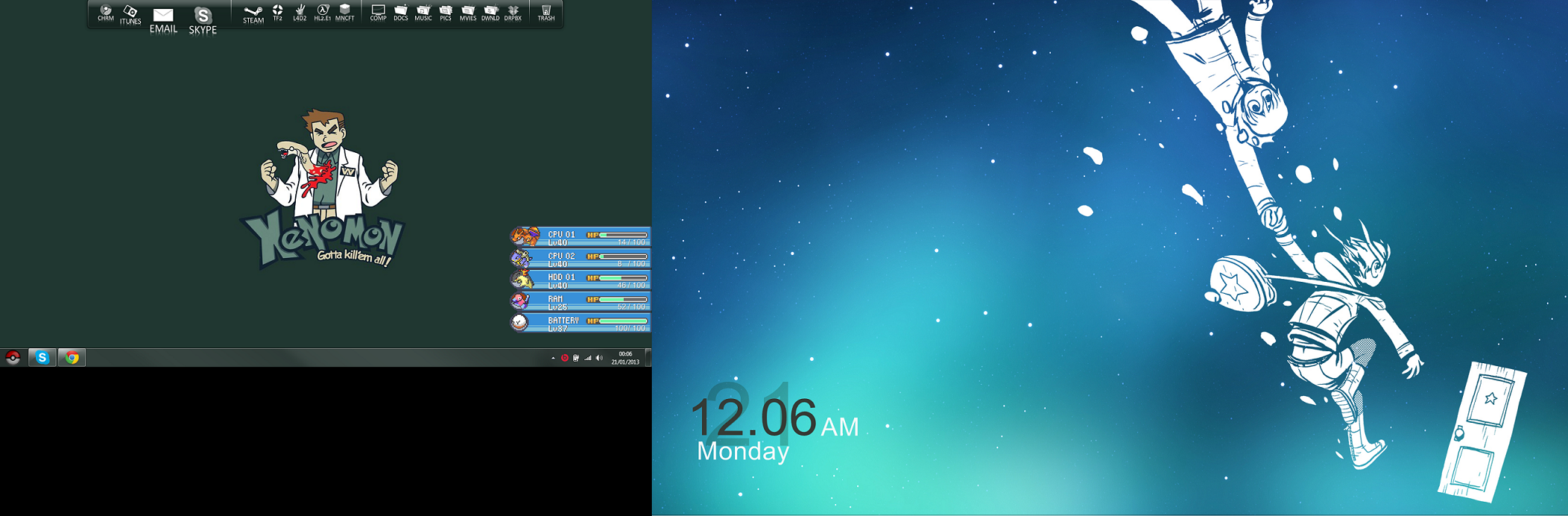Open the power/battery tray icon
This screenshot has height=516, width=1568.
pos(576,358)
